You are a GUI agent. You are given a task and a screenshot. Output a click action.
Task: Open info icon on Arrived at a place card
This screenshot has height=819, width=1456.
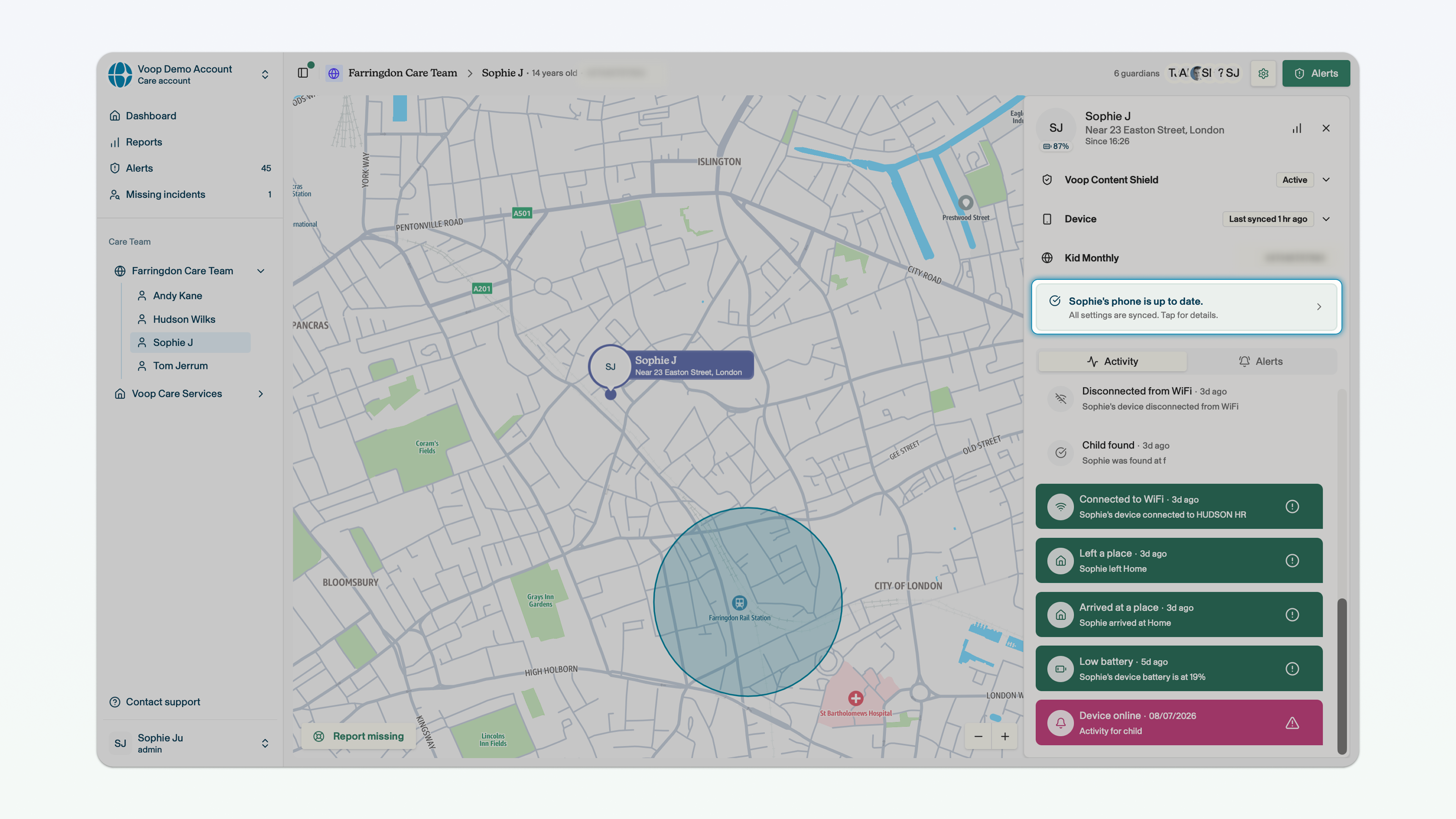tap(1292, 615)
